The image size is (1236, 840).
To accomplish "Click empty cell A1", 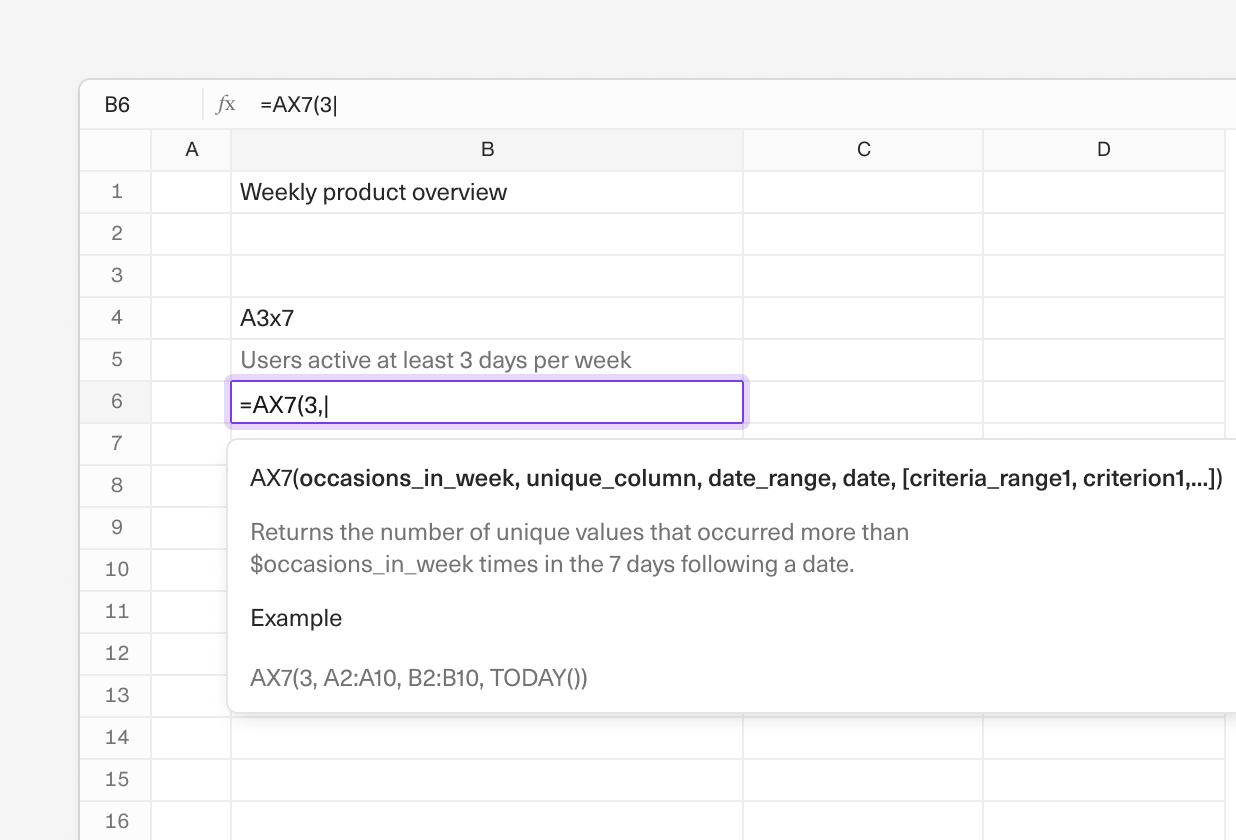I will click(191, 192).
